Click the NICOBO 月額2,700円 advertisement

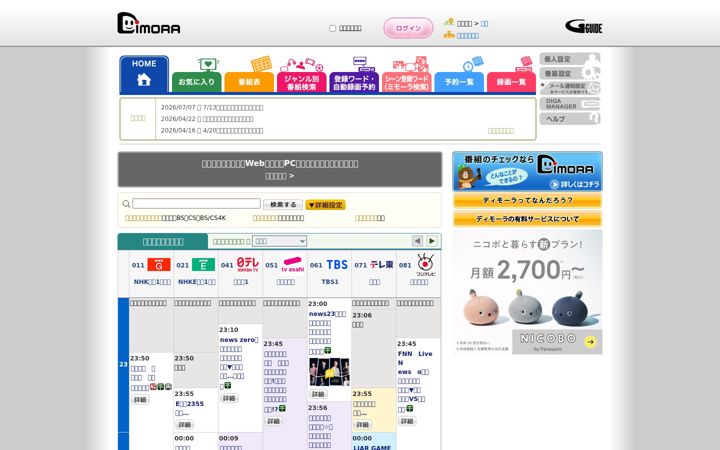click(527, 292)
